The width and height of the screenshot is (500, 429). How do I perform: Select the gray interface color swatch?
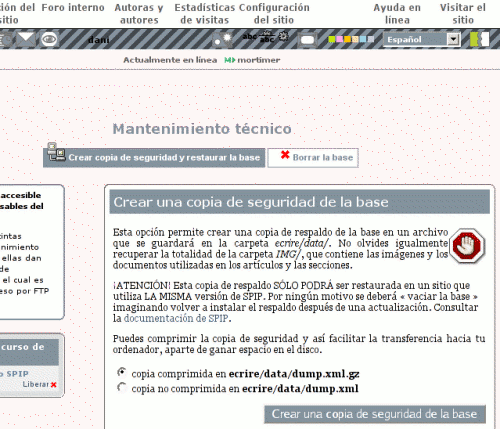pyautogui.click(x=370, y=39)
